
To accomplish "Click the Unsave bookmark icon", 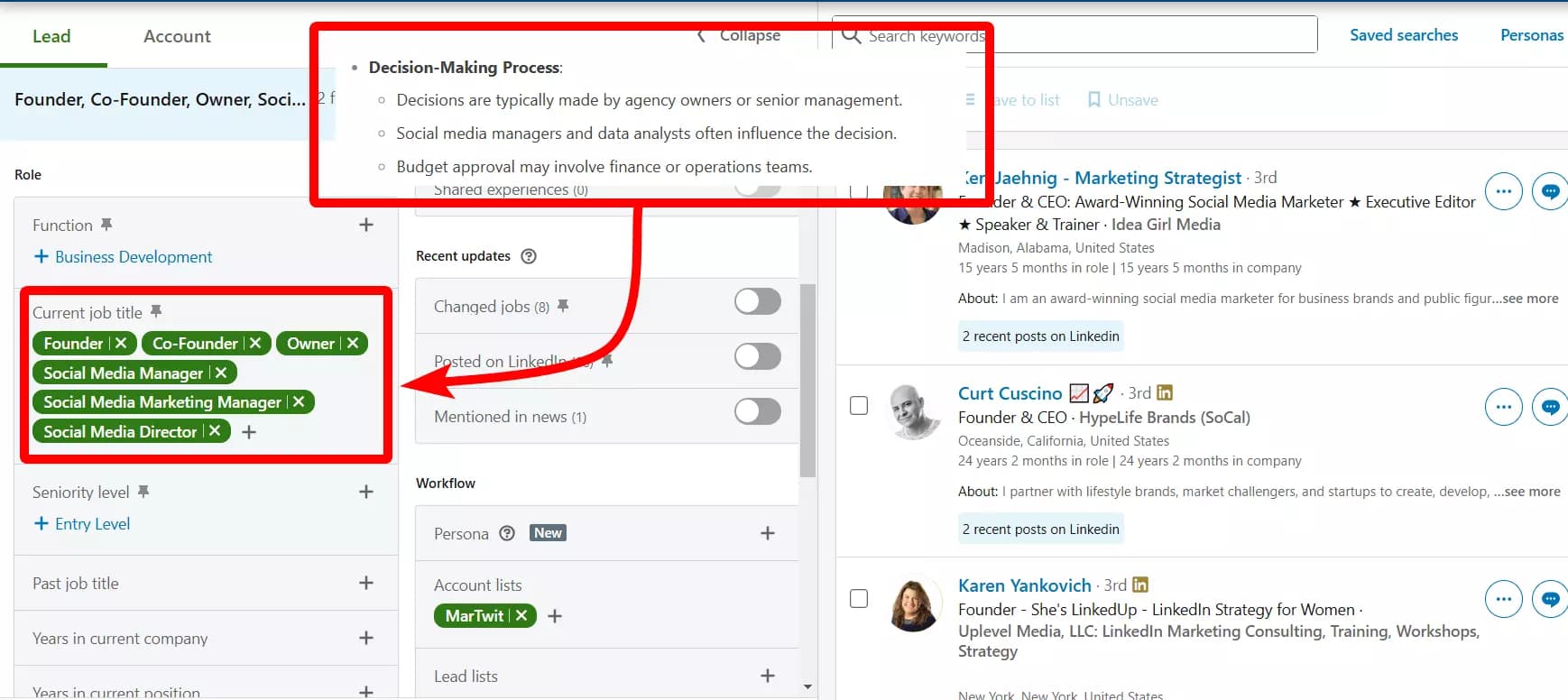I will coord(1094,99).
